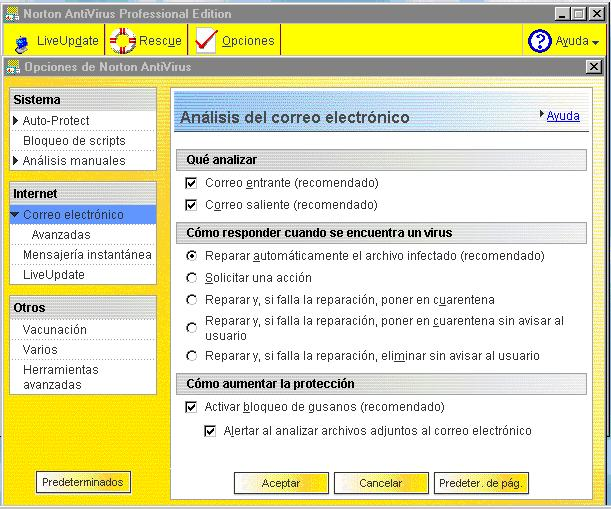
Task: Click the Cómo responder cuando se encuentra heading
Action: coord(381,233)
